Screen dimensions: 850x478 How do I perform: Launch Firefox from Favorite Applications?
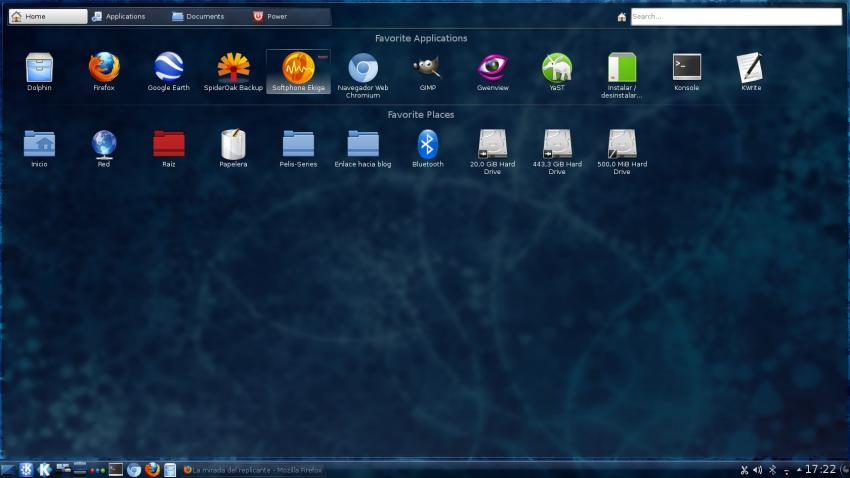pyautogui.click(x=104, y=72)
